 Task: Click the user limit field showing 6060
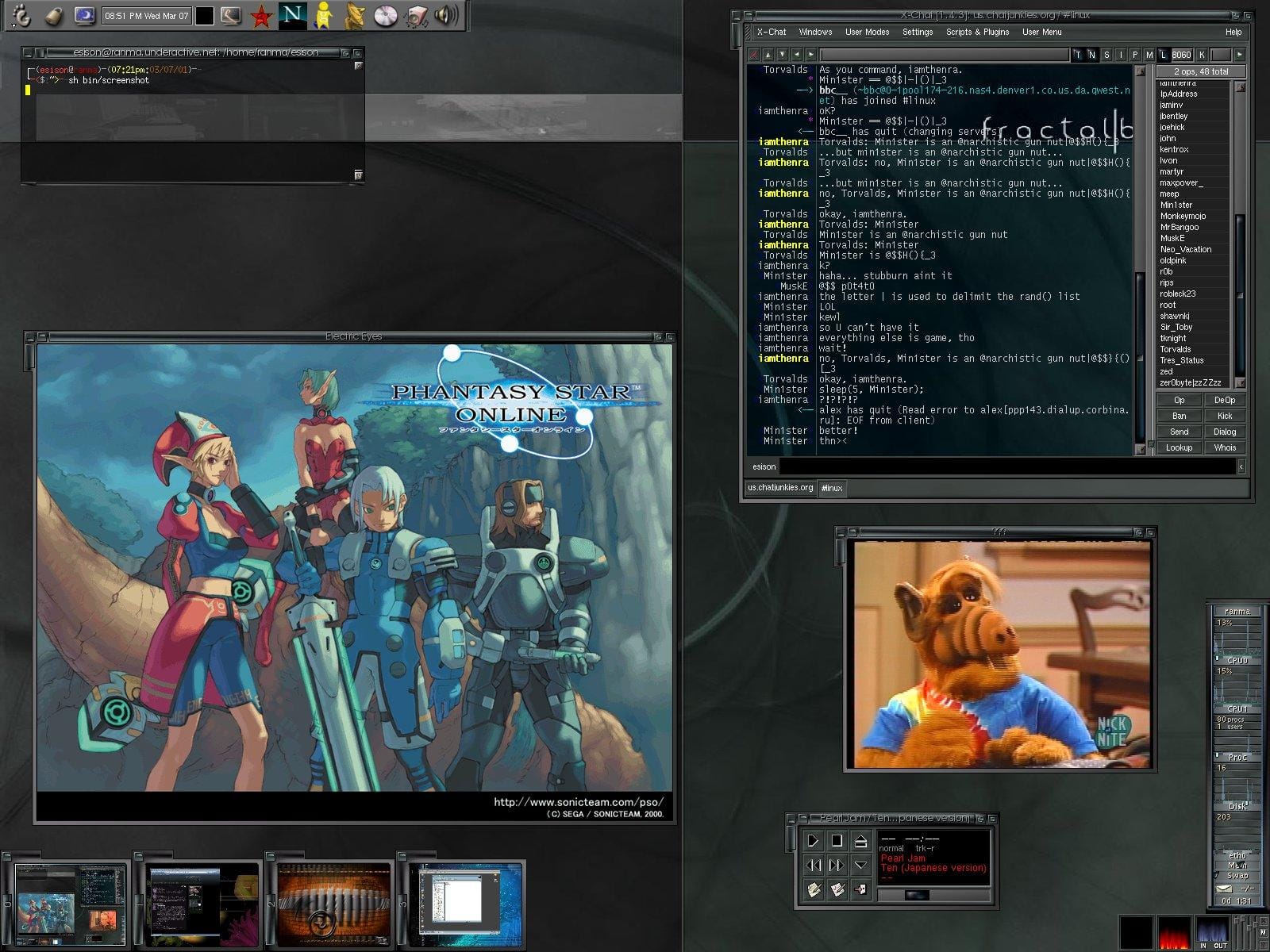pyautogui.click(x=1182, y=55)
